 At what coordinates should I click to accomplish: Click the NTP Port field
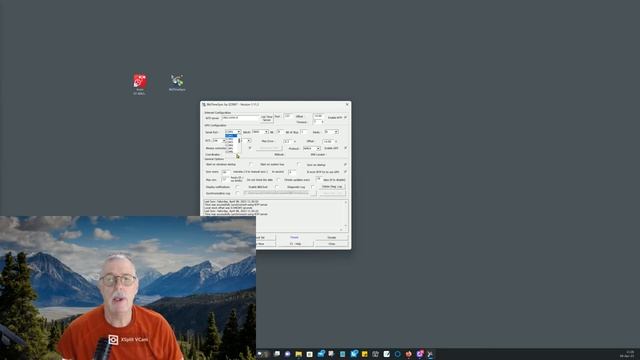[288, 116]
